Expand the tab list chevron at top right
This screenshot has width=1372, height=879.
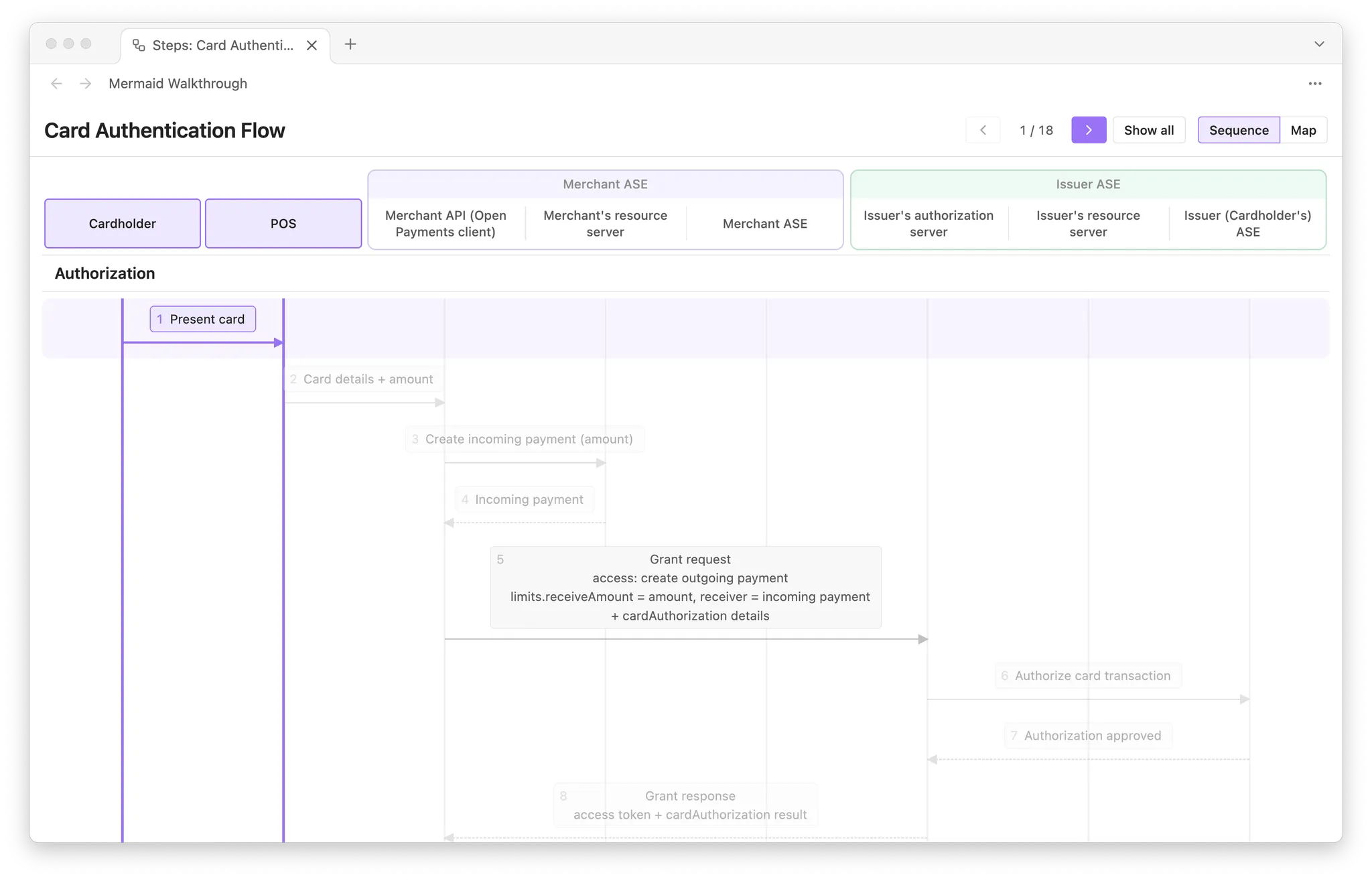click(x=1318, y=44)
